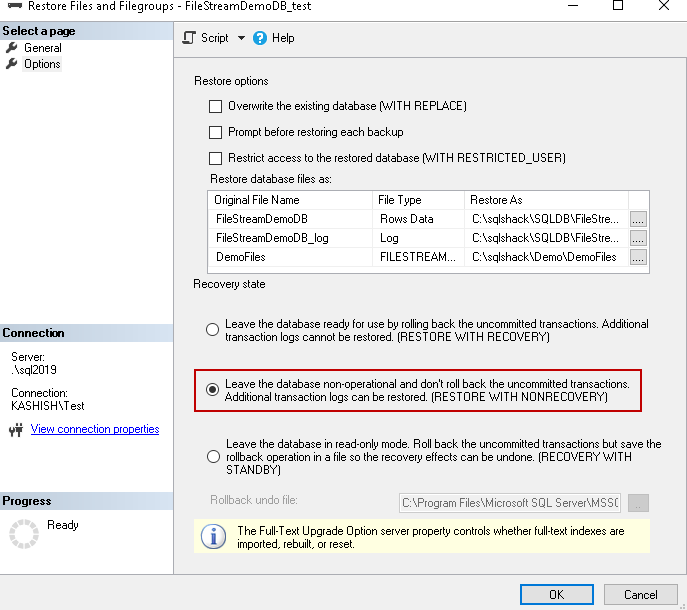Choose RESTORE WITH NONRECOVERY radio option

[212, 390]
